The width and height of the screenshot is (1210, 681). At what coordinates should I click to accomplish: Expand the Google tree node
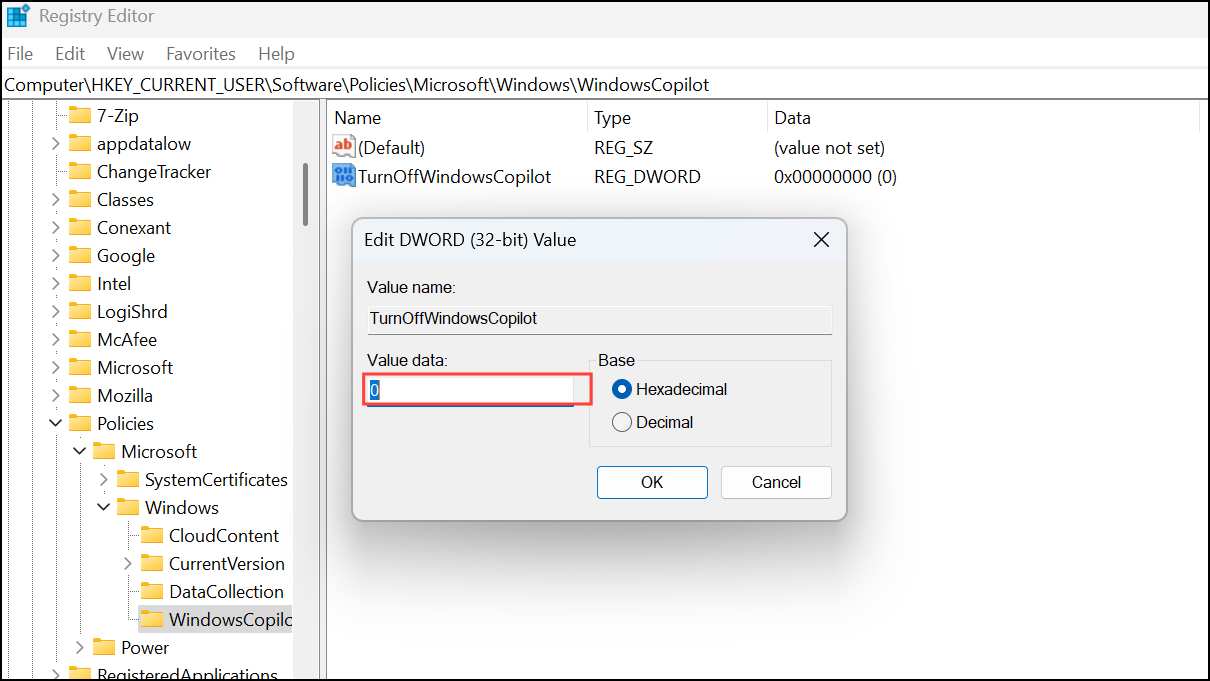pos(56,255)
